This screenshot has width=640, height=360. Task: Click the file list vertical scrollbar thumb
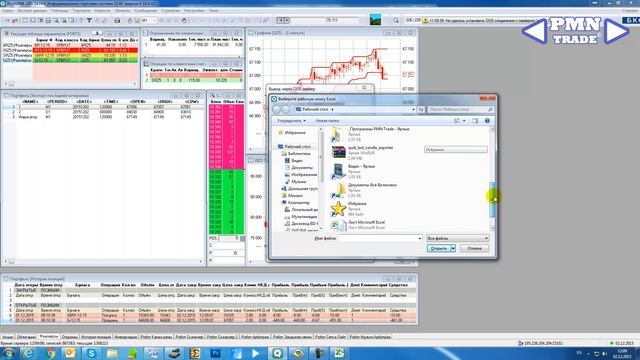click(492, 200)
